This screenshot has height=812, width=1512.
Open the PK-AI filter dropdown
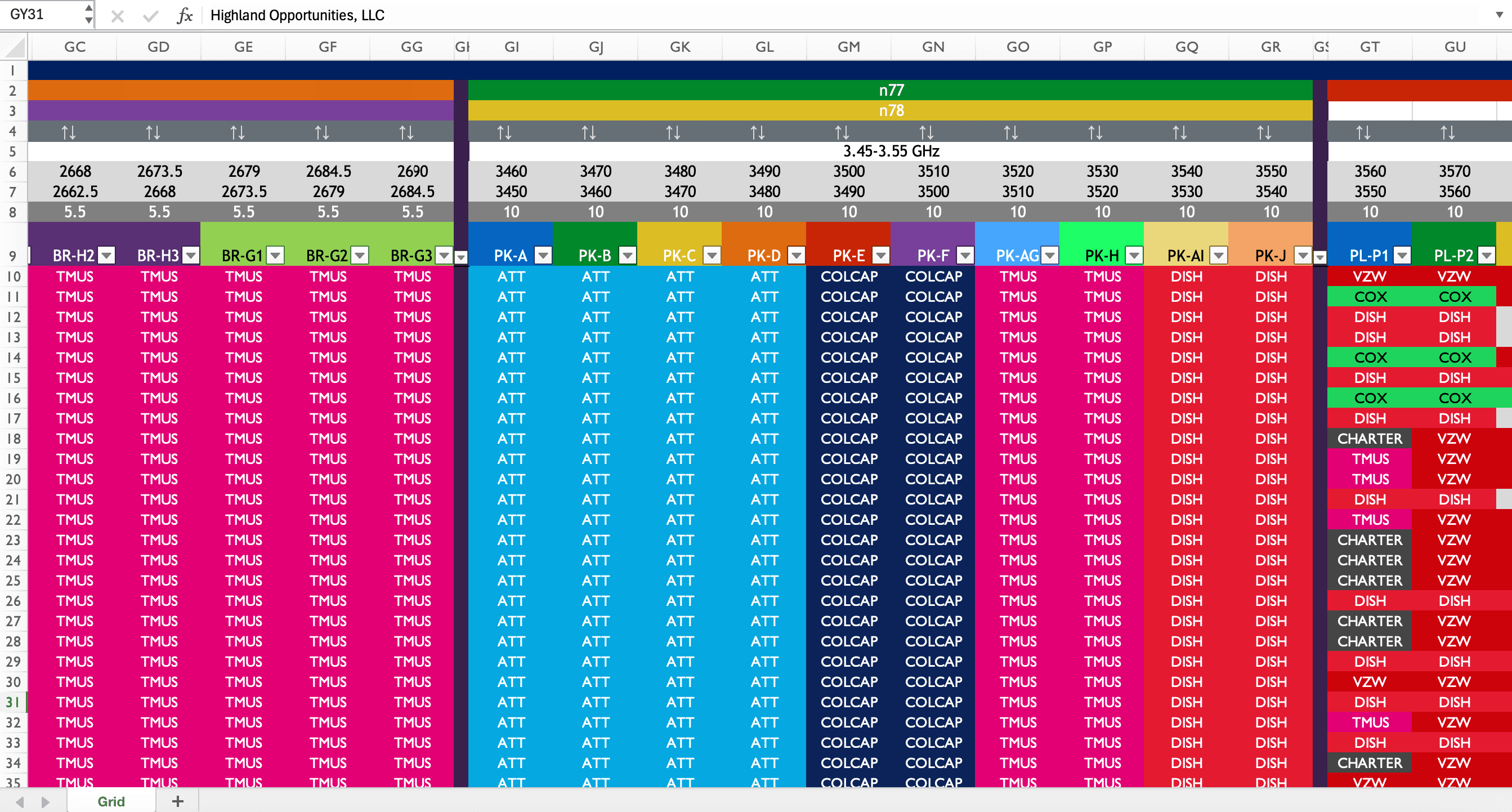tap(1219, 256)
